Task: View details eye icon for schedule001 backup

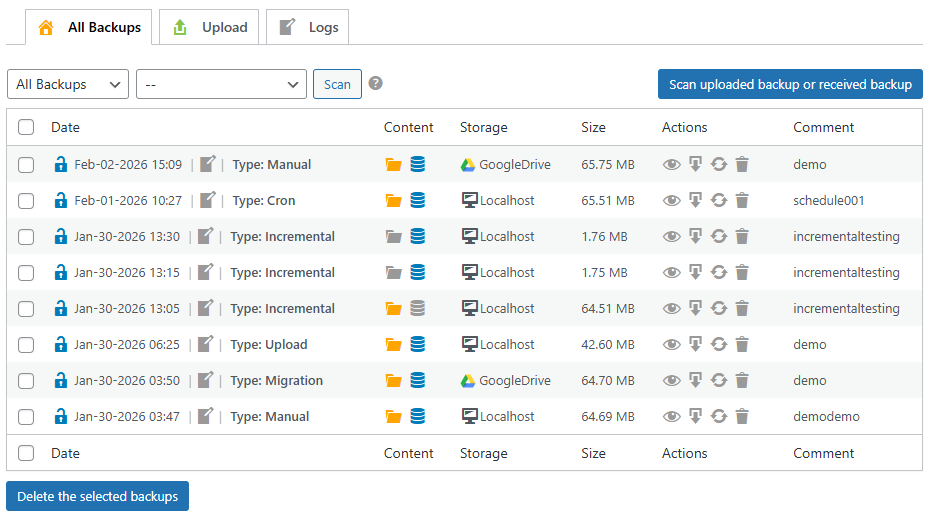Action: [671, 200]
